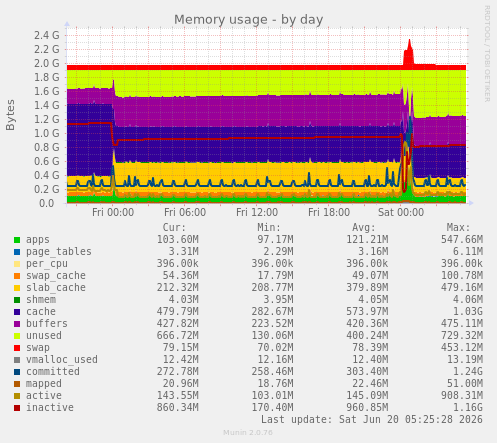Click the 'cache' legend label

point(41,312)
